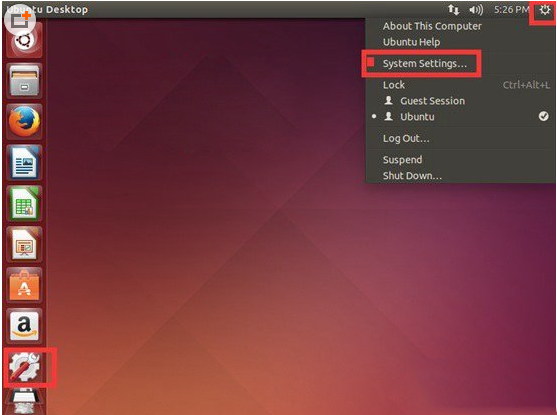Open System Settings gear-and-wrench launcher icon

point(24,367)
